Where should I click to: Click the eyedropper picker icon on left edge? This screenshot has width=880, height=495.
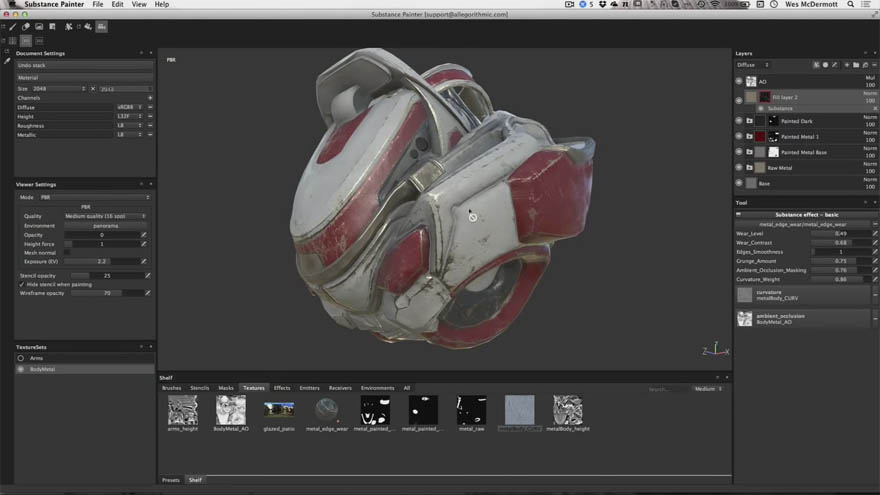tap(7, 61)
